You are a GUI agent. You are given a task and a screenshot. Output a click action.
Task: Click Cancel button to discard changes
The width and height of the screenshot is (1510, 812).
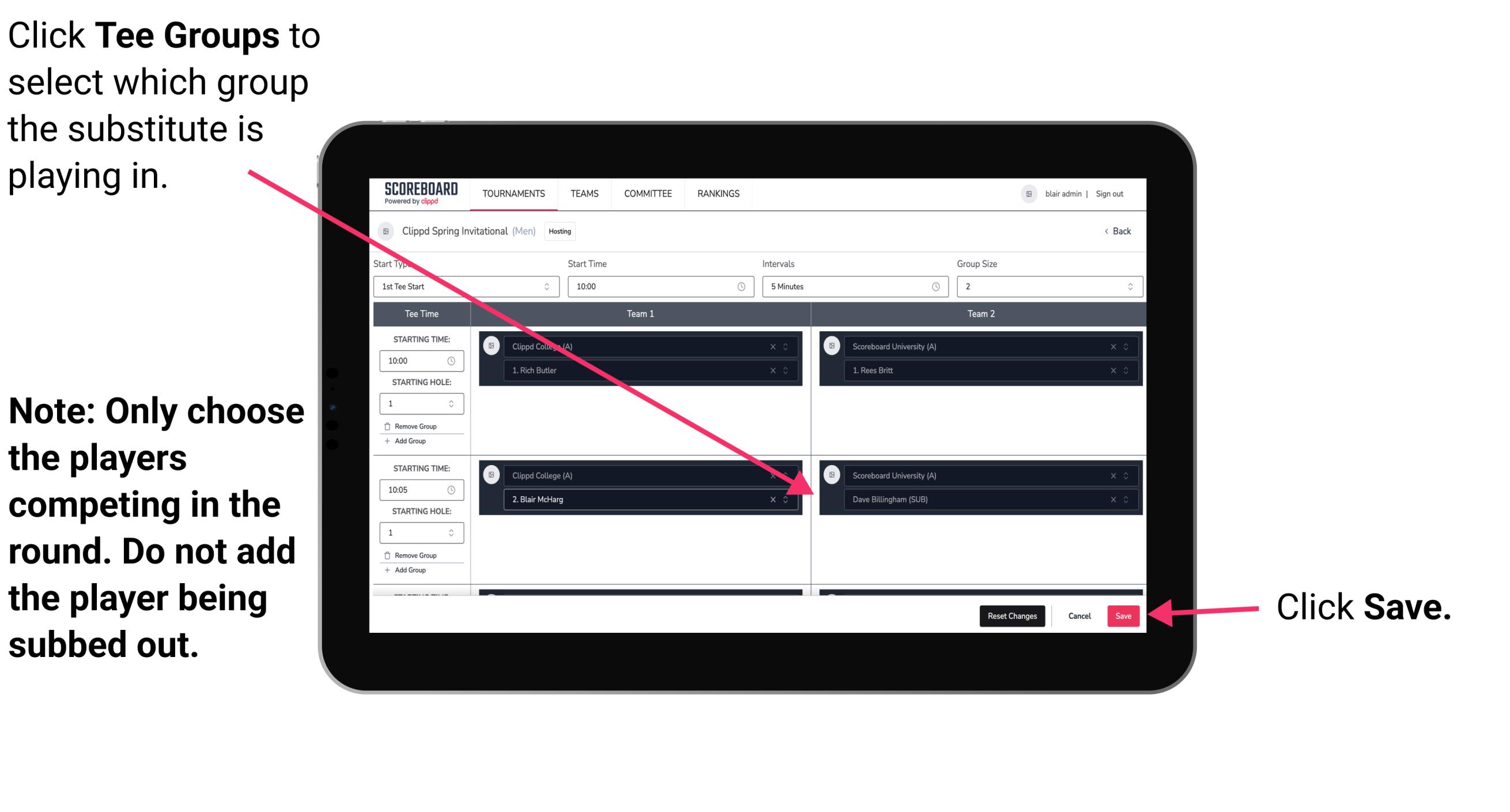[x=1080, y=616]
